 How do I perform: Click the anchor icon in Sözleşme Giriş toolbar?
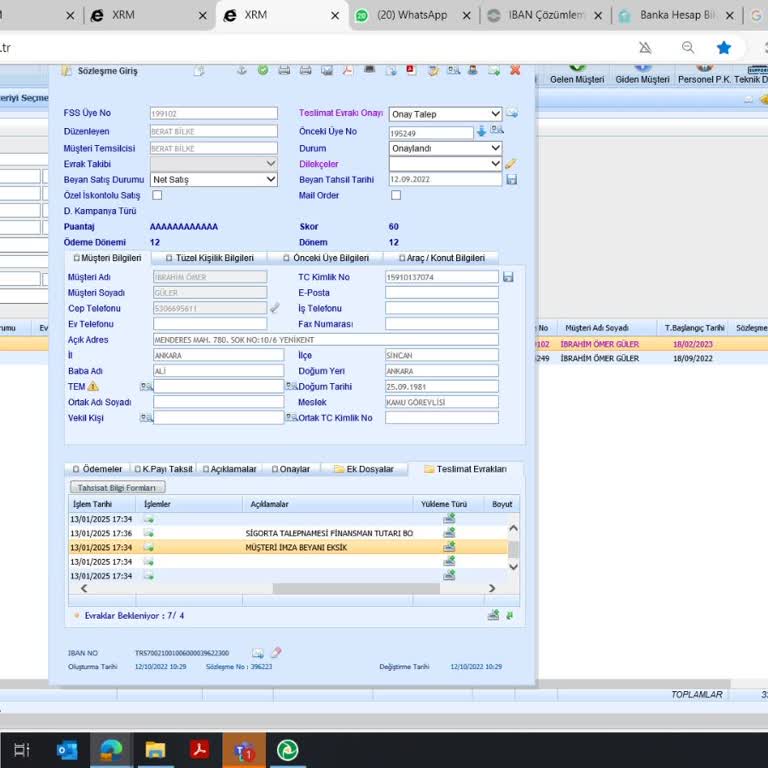click(x=240, y=70)
